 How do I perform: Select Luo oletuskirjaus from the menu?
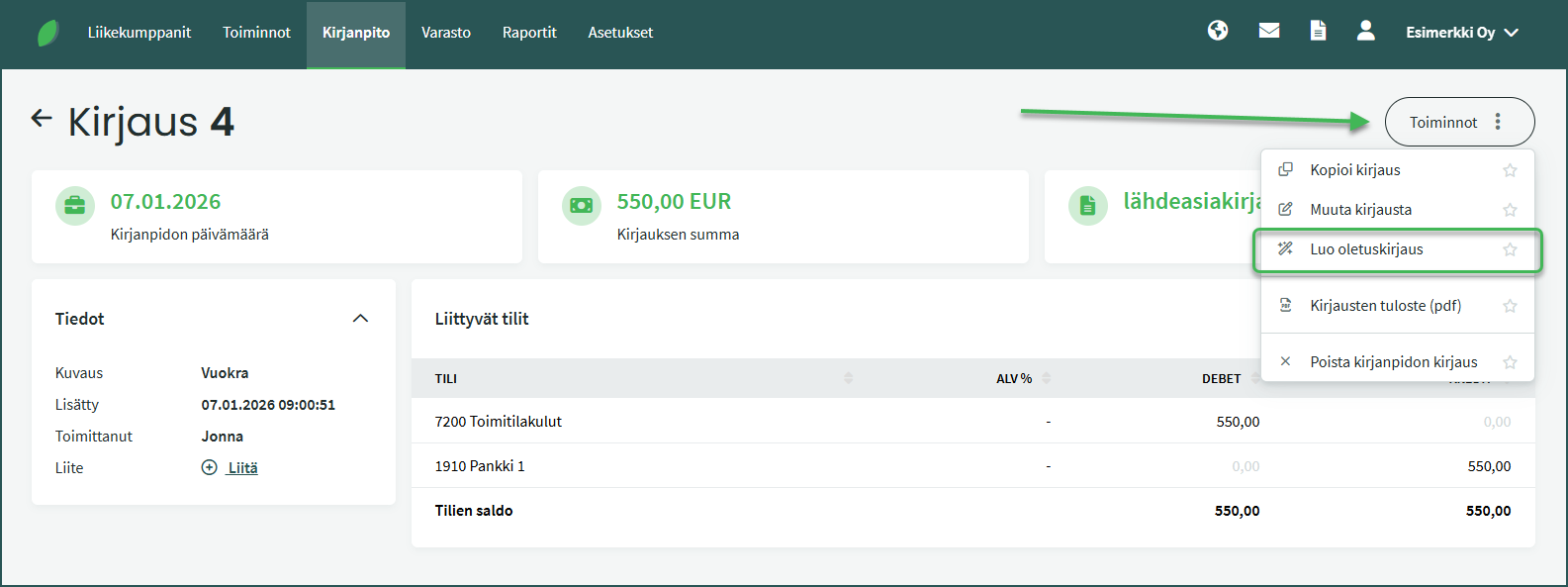pyautogui.click(x=1366, y=249)
